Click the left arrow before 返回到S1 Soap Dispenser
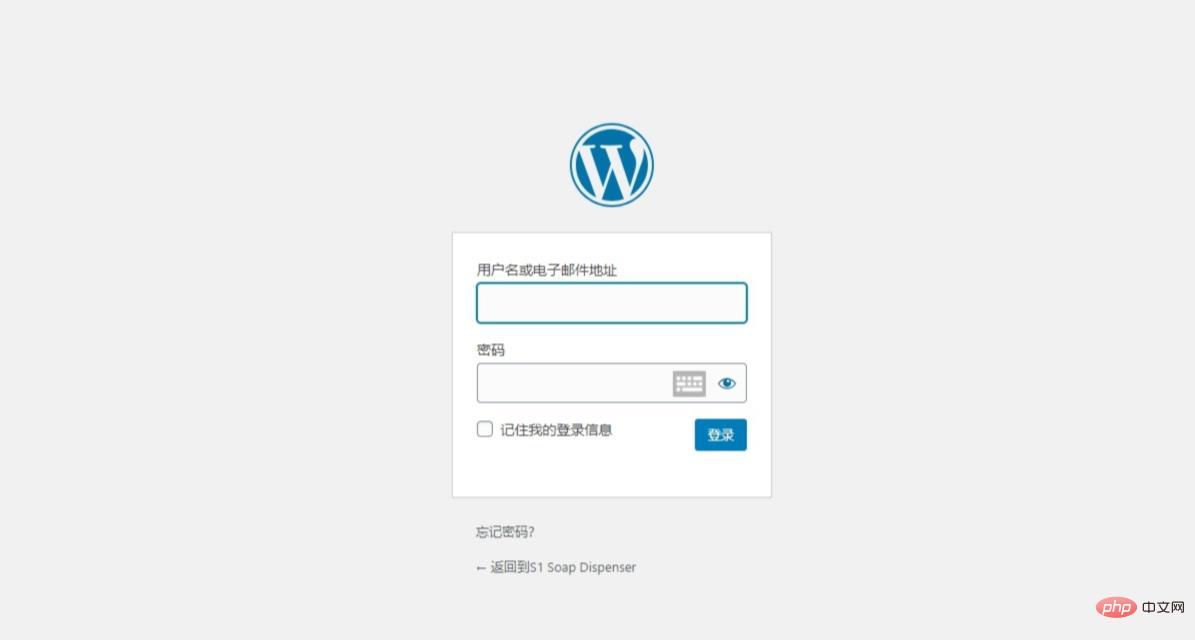Image resolution: width=1195 pixels, height=640 pixels. tap(481, 568)
